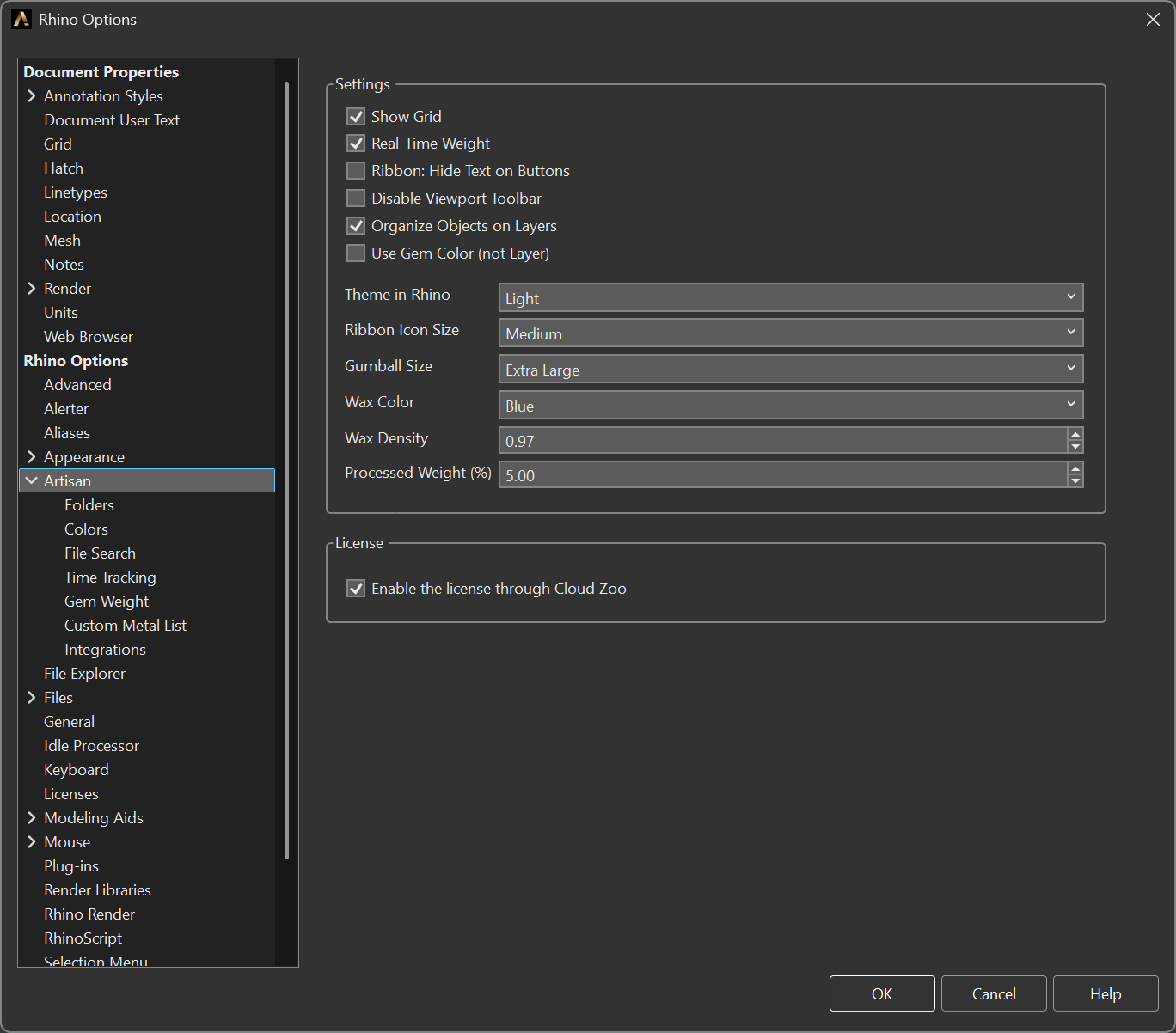Image resolution: width=1176 pixels, height=1033 pixels.
Task: Expand the Modeling Aids node arrow
Action: coord(32,817)
